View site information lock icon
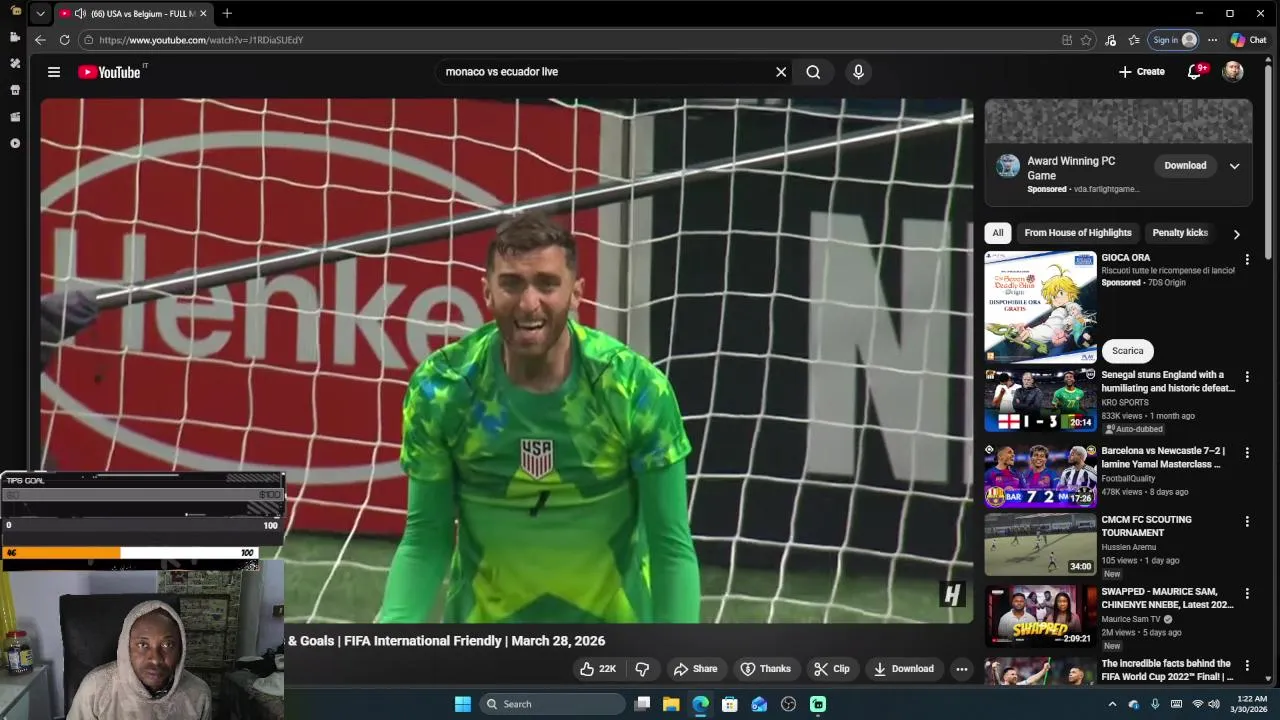The height and width of the screenshot is (720, 1280). tap(89, 40)
